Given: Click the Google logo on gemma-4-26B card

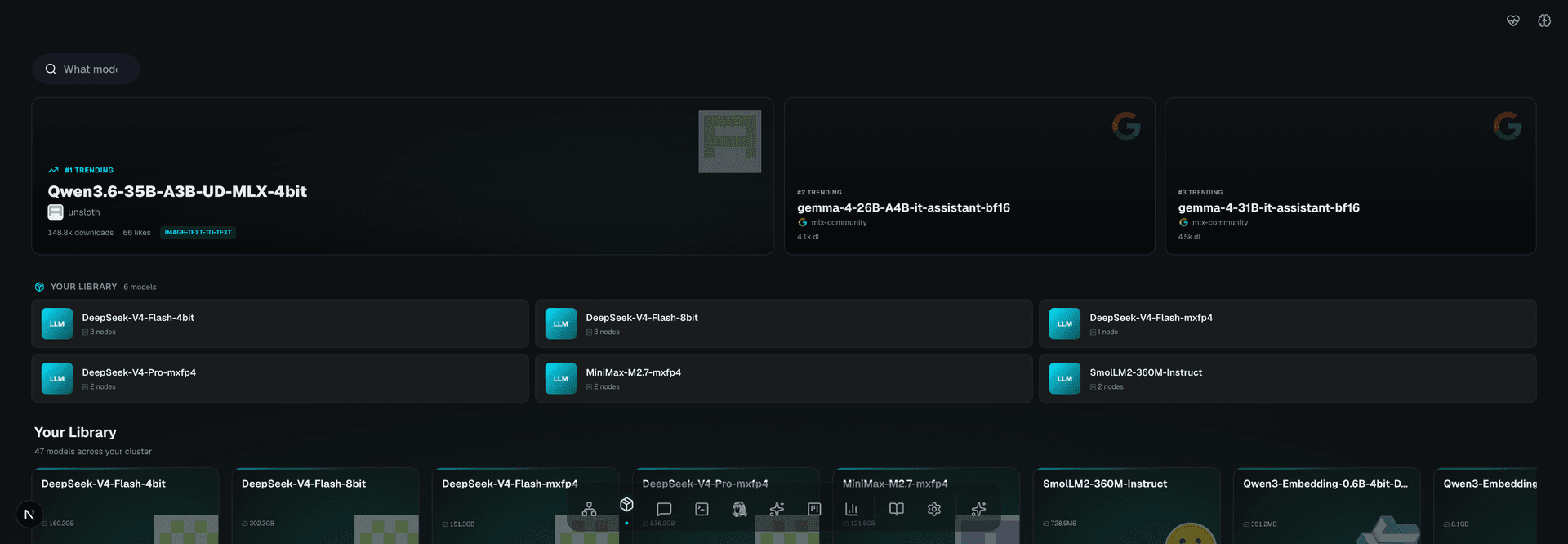Looking at the screenshot, I should 1126,126.
